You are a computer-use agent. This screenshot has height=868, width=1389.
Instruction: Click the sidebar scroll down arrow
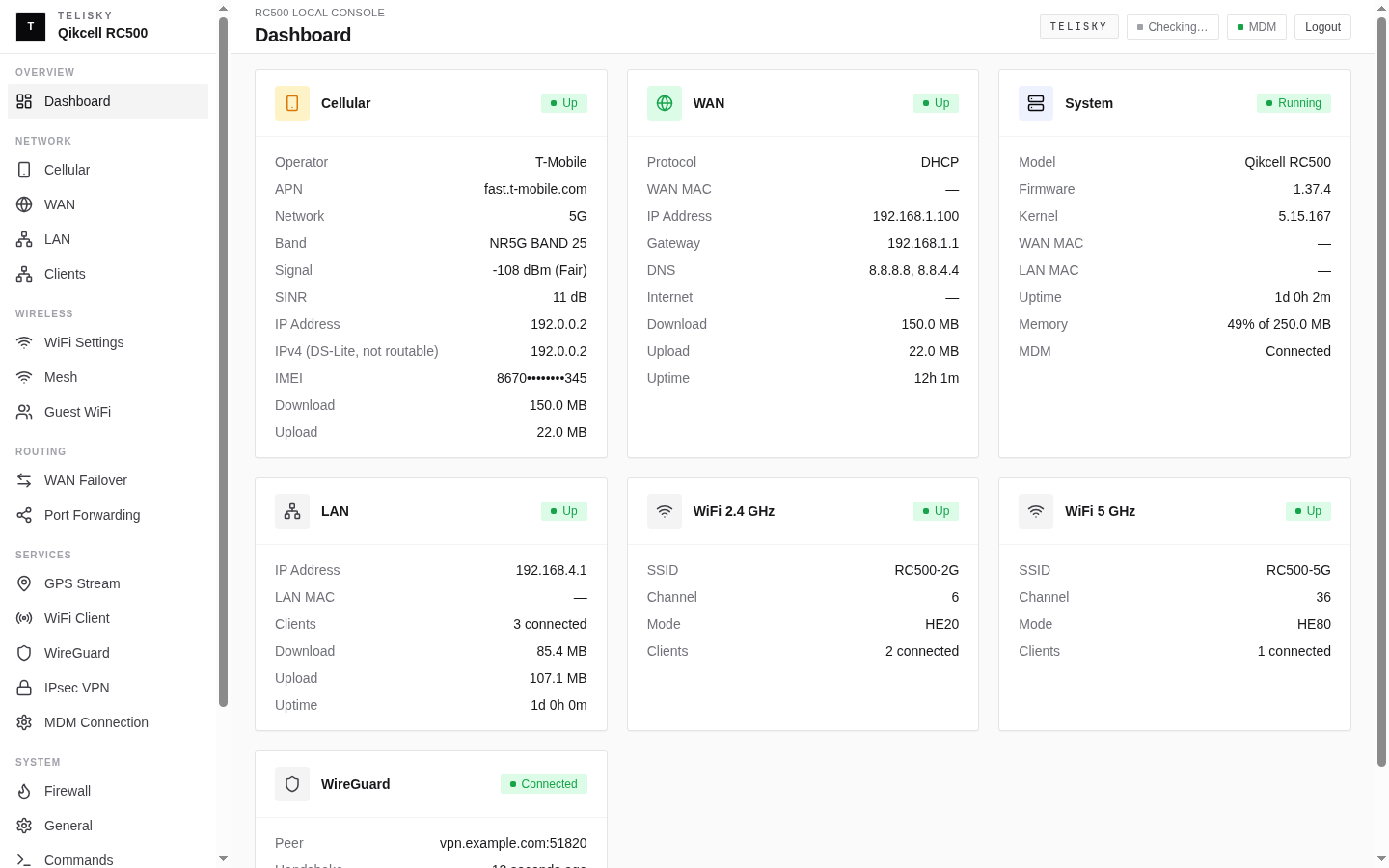point(223,858)
